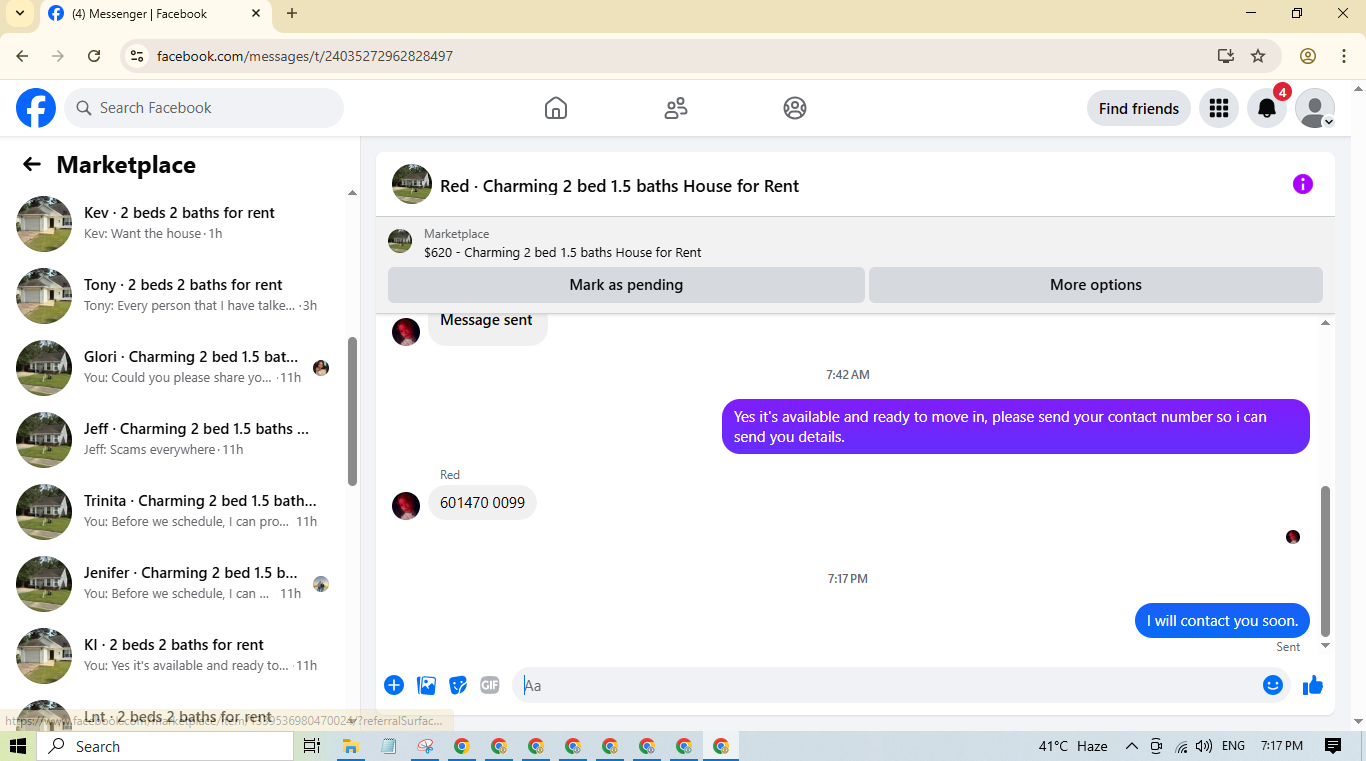
Task: Click the Chrome address bar URL
Action: tap(305, 56)
